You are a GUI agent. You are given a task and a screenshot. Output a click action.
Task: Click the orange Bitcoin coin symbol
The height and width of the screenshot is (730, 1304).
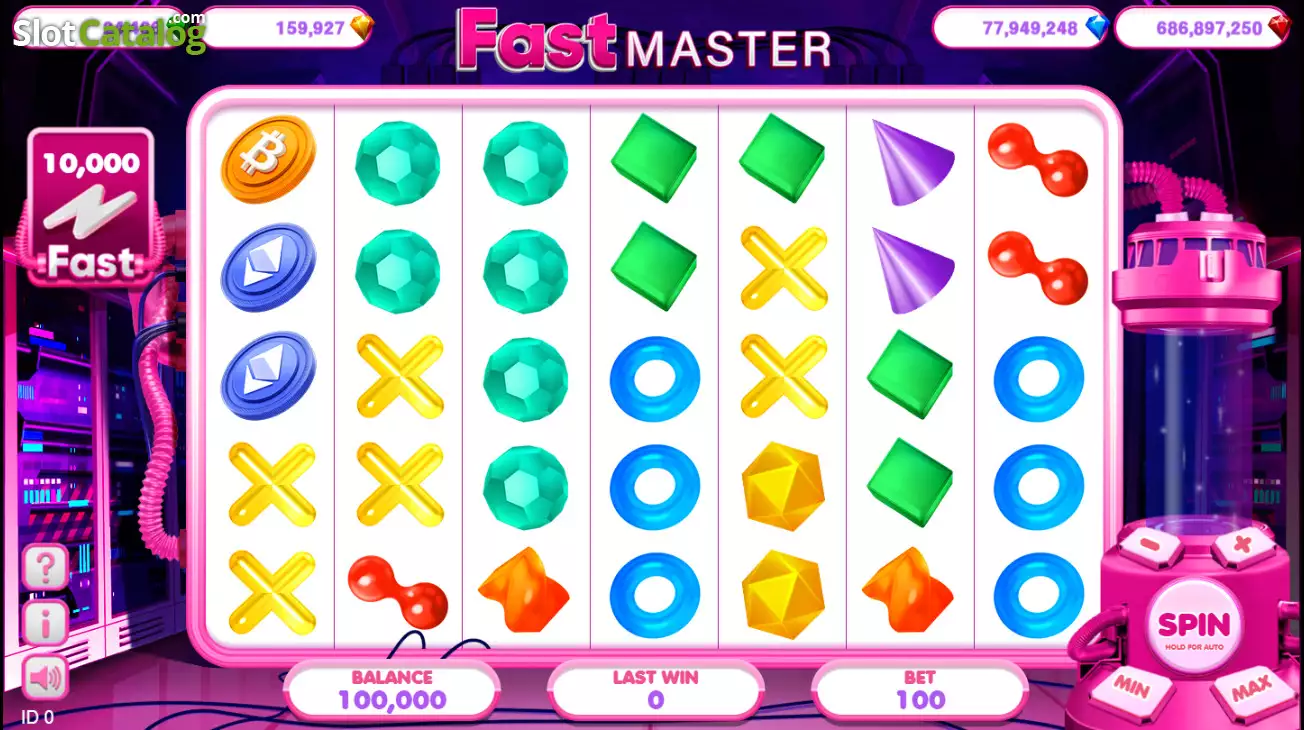point(268,159)
